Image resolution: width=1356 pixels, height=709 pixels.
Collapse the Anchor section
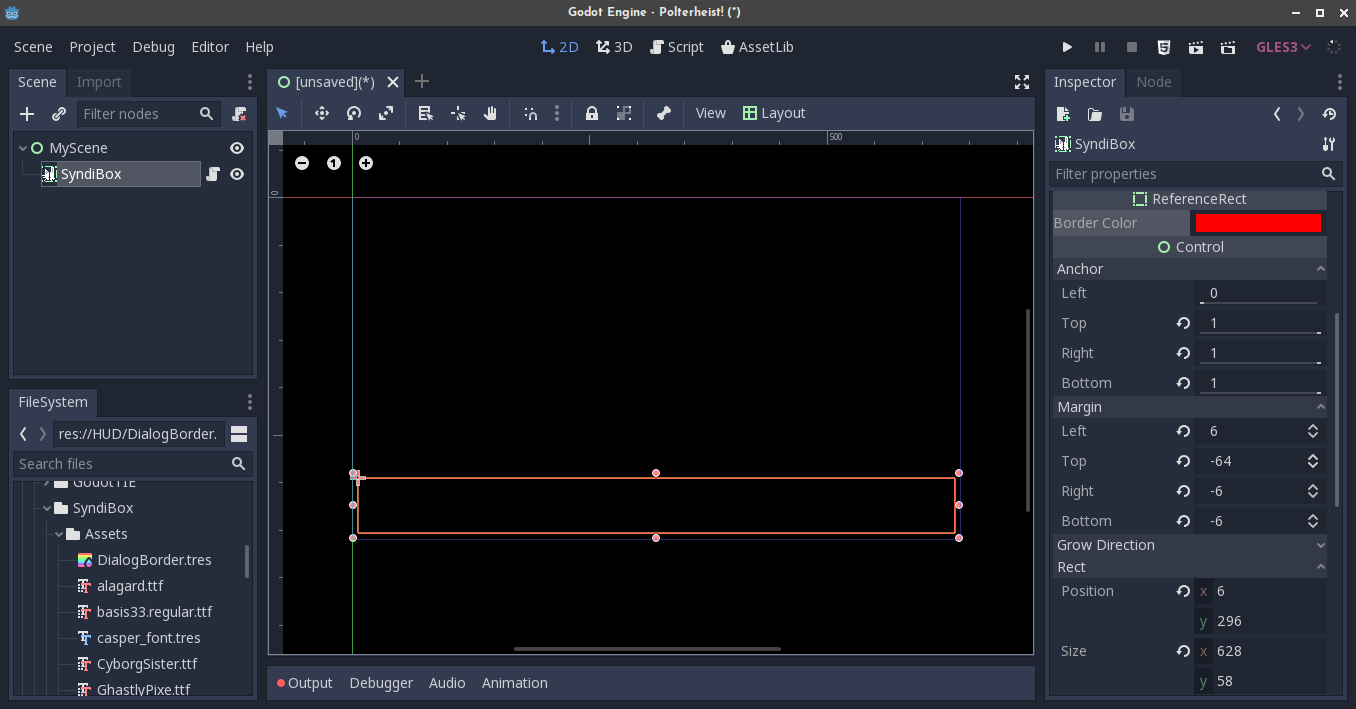coord(1190,269)
